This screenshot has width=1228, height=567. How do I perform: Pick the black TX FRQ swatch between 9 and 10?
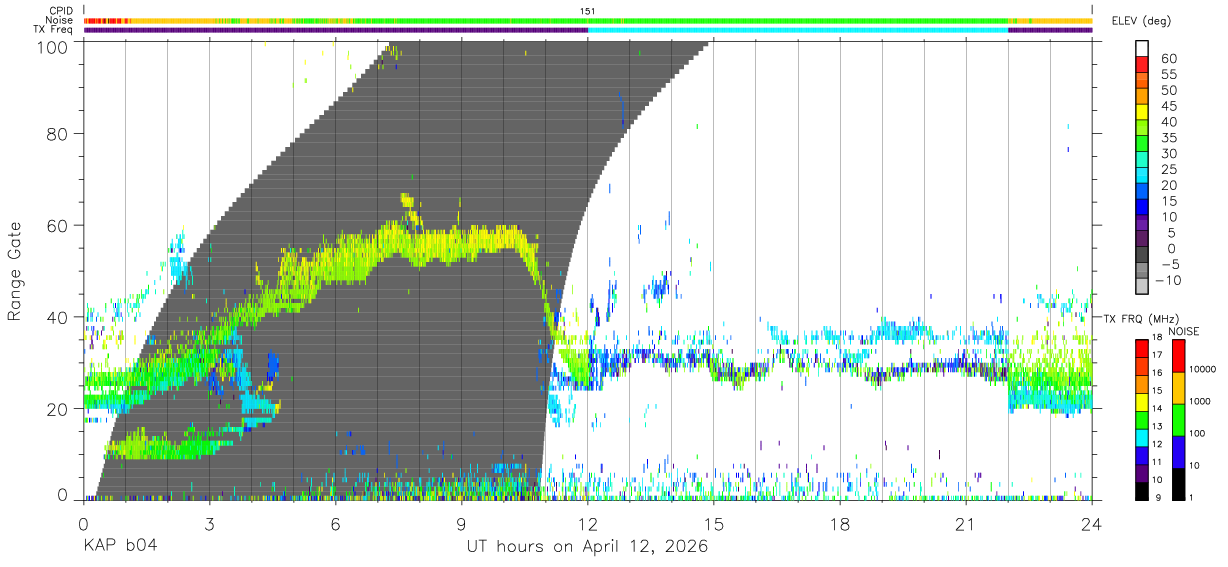tap(1142, 491)
